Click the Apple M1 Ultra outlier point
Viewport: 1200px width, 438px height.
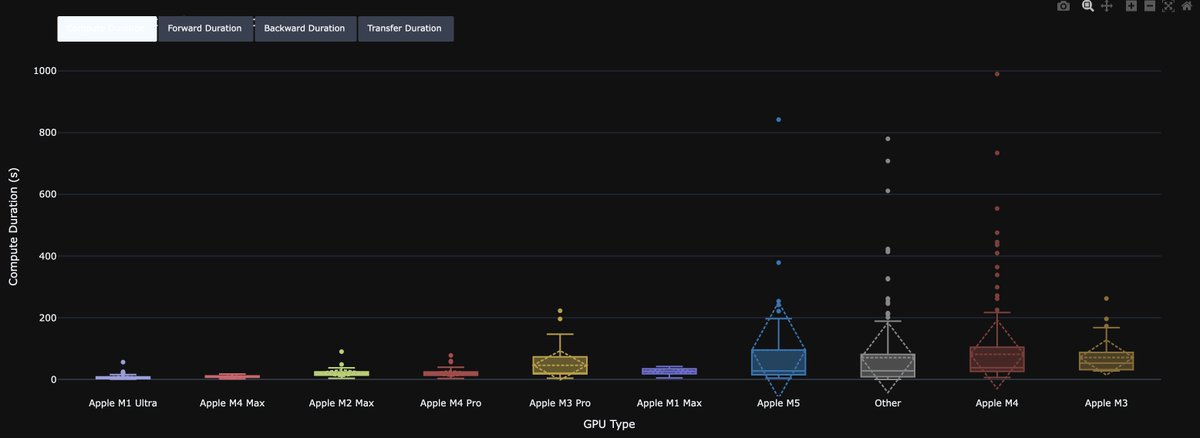123,362
